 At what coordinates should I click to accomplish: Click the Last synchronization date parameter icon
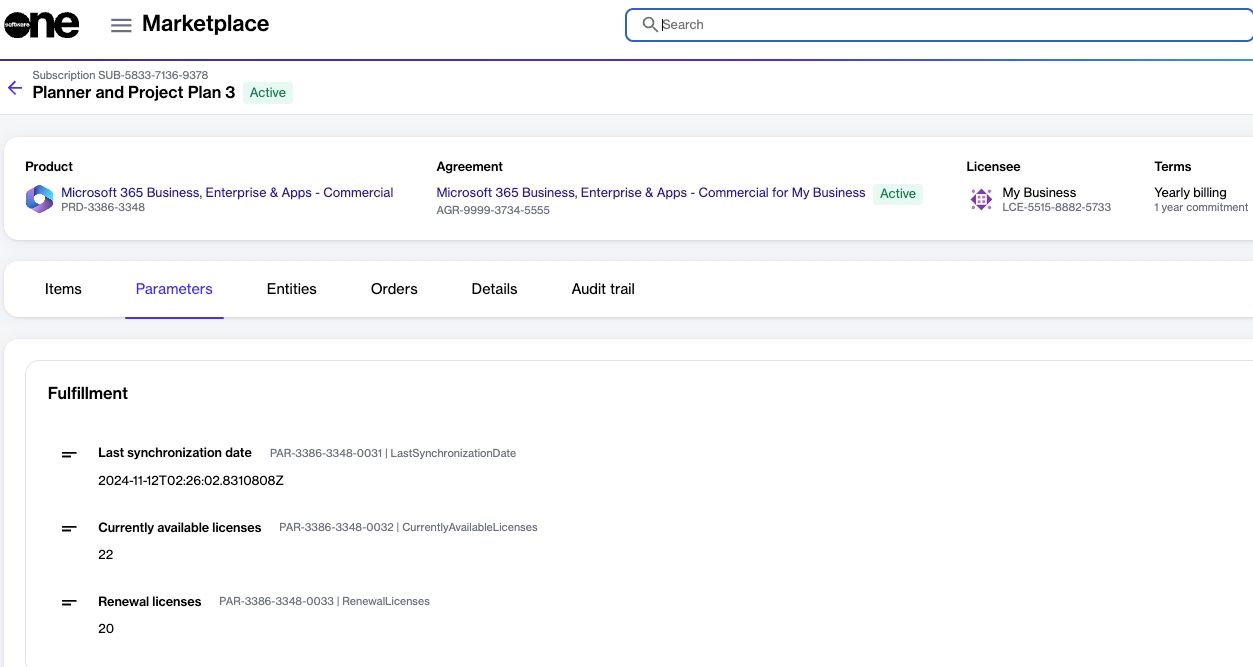69,454
